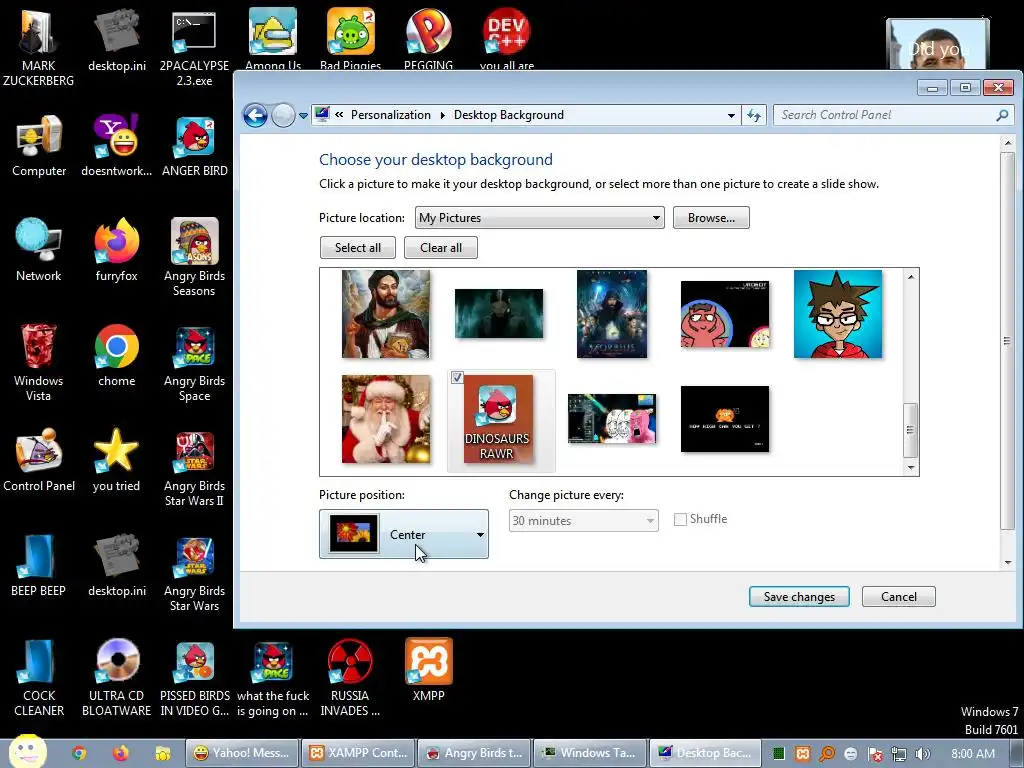This screenshot has width=1024, height=768.
Task: Click the picture list scroll down arrow
Action: coord(911,468)
